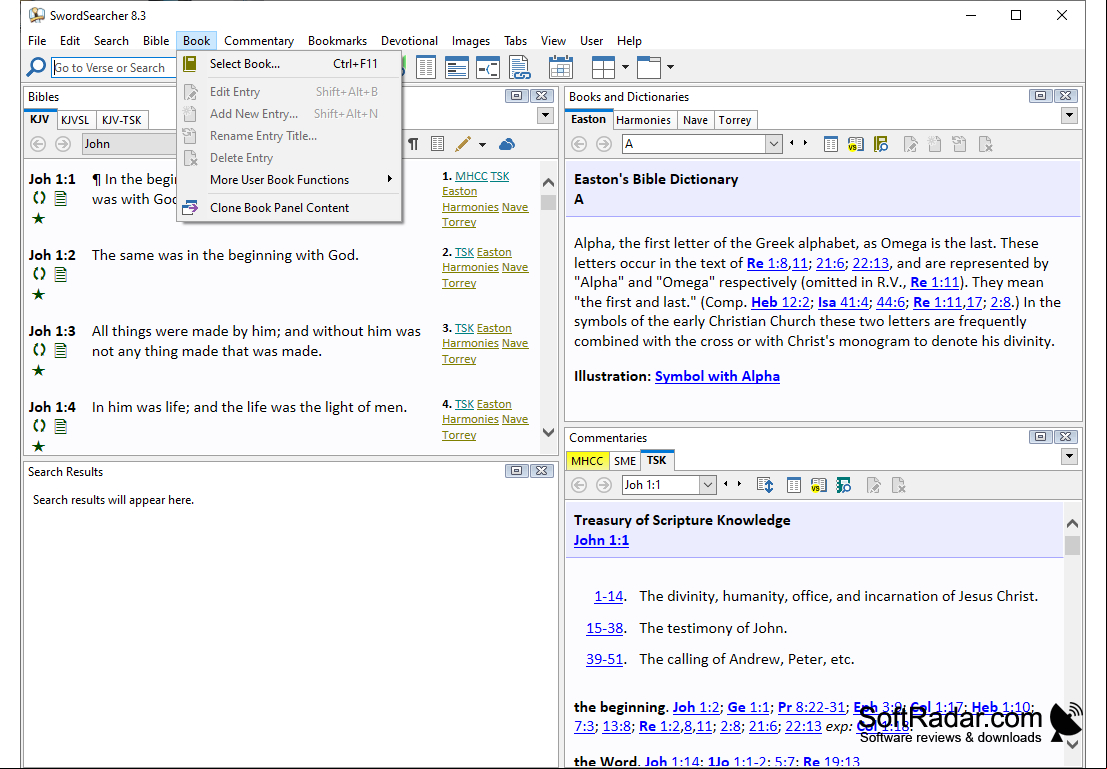Image resolution: width=1107 pixels, height=769 pixels.
Task: Open the Symbol with Alpha illustration link
Action: point(717,376)
